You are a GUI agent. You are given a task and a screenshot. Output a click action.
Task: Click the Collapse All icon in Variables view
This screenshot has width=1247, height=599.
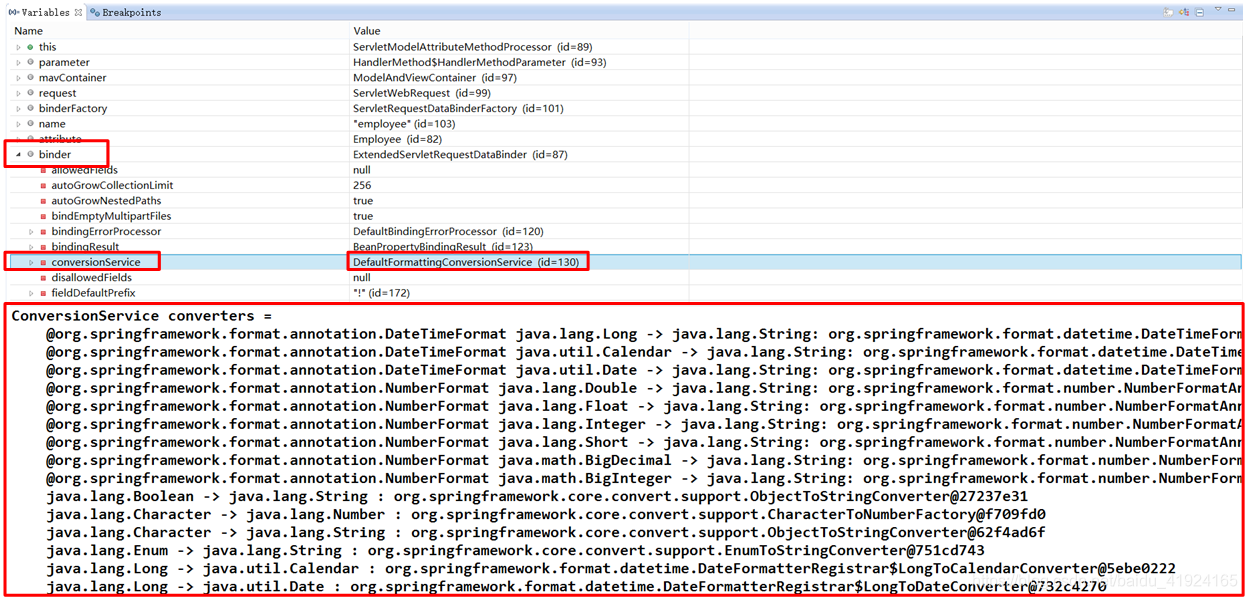pos(1199,12)
